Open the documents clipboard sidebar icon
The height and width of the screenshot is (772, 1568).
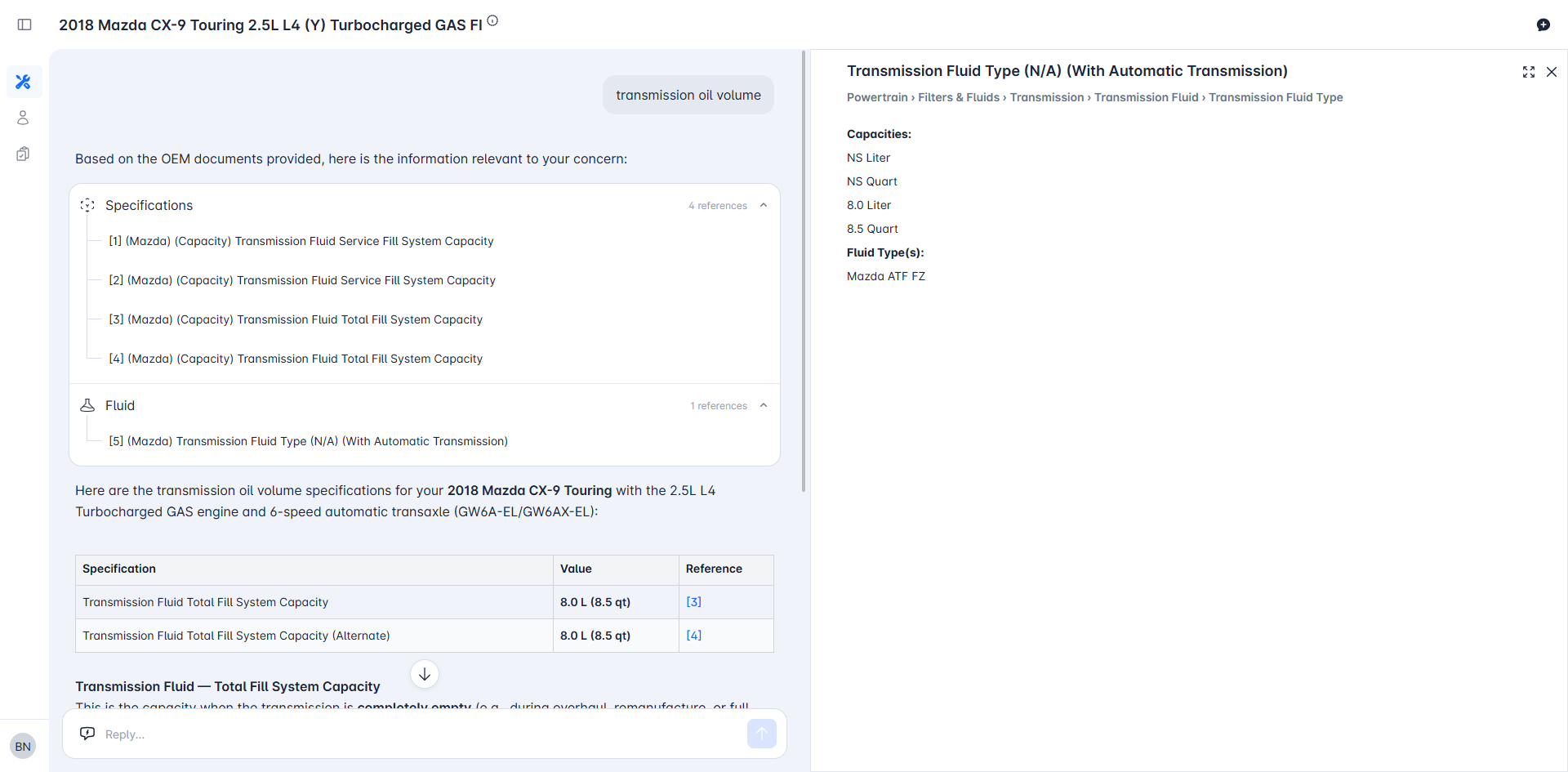pos(24,154)
